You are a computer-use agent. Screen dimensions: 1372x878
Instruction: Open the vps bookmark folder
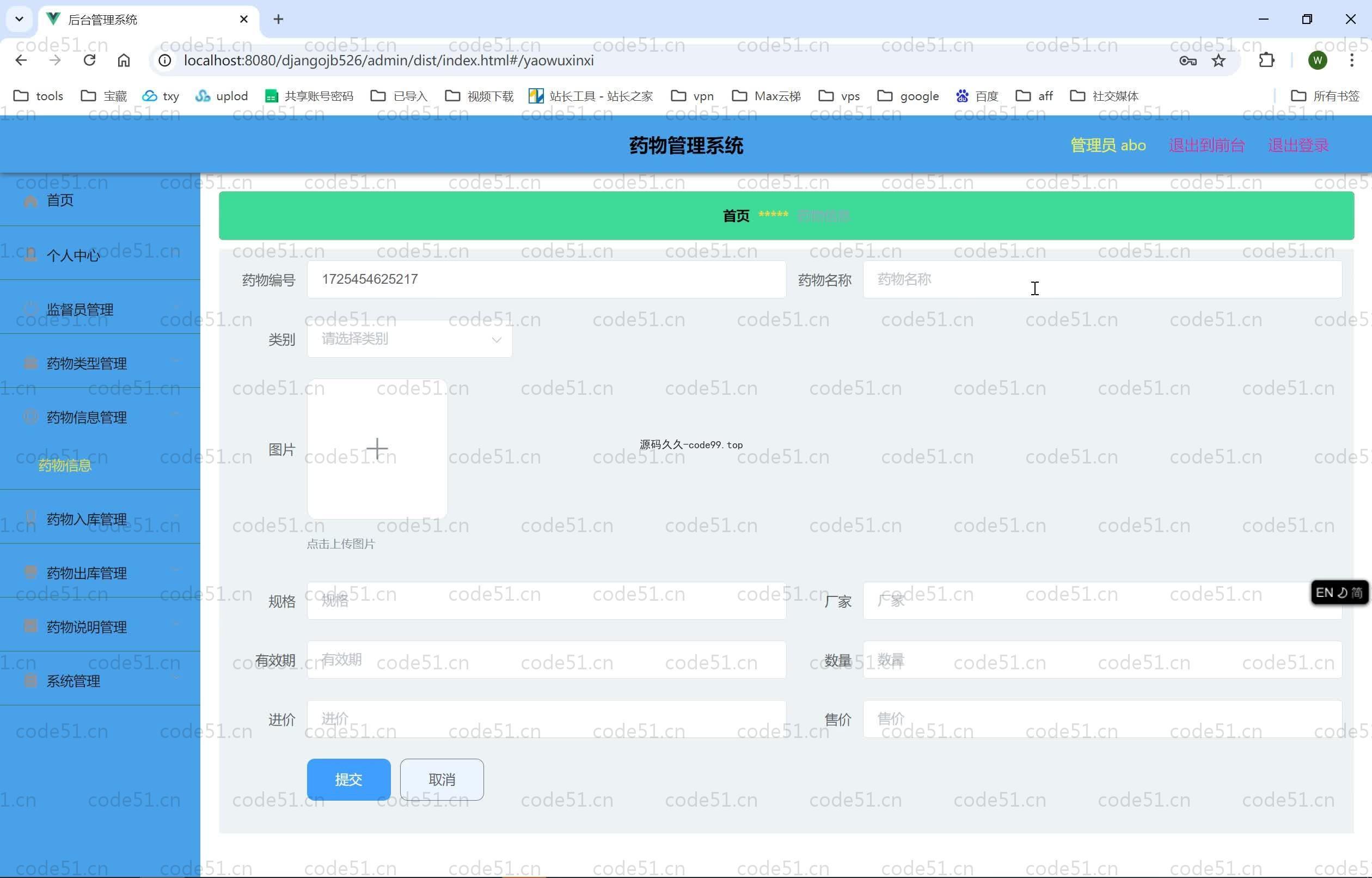click(x=838, y=96)
